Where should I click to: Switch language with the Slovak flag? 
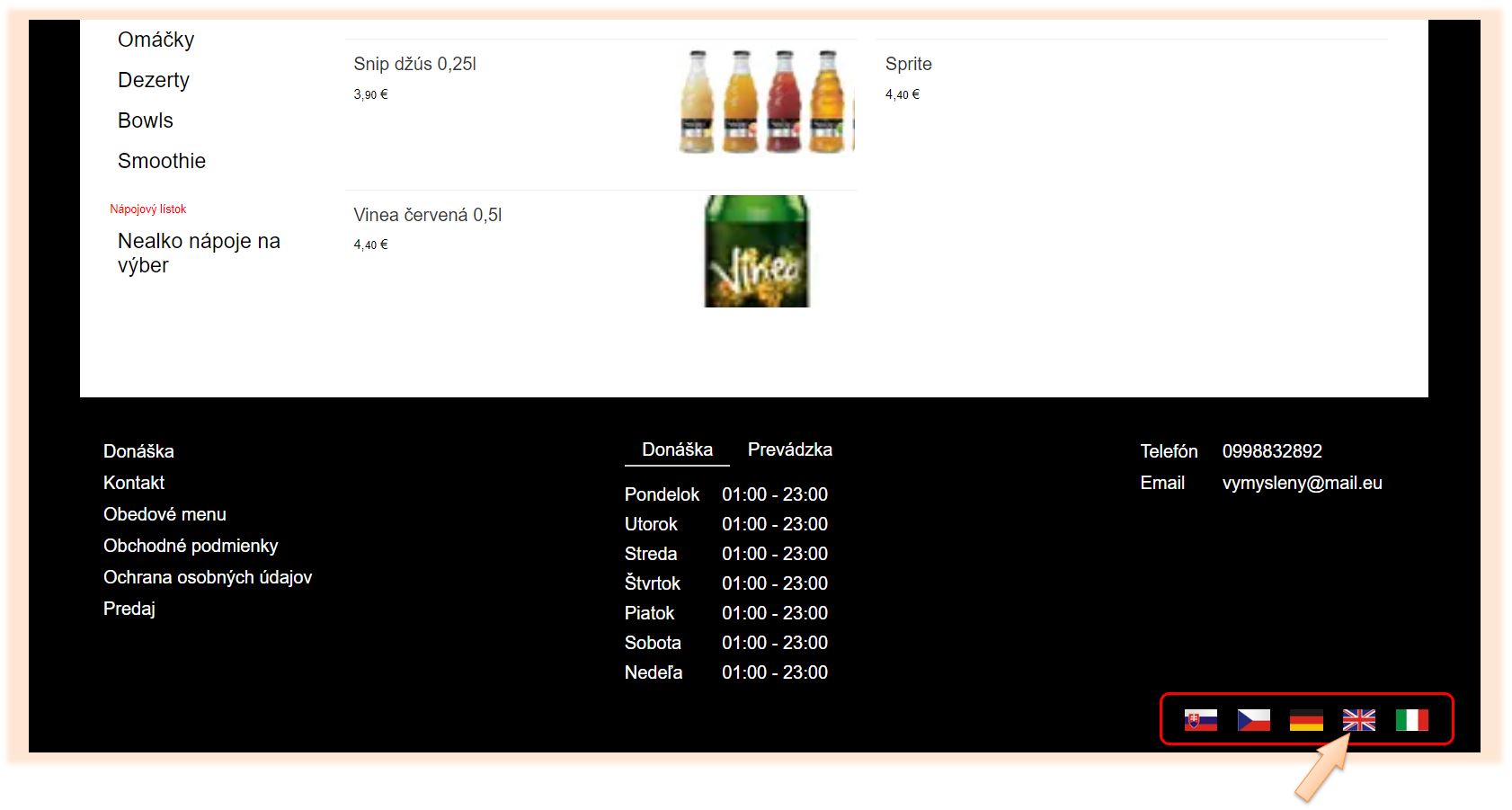(x=1200, y=720)
